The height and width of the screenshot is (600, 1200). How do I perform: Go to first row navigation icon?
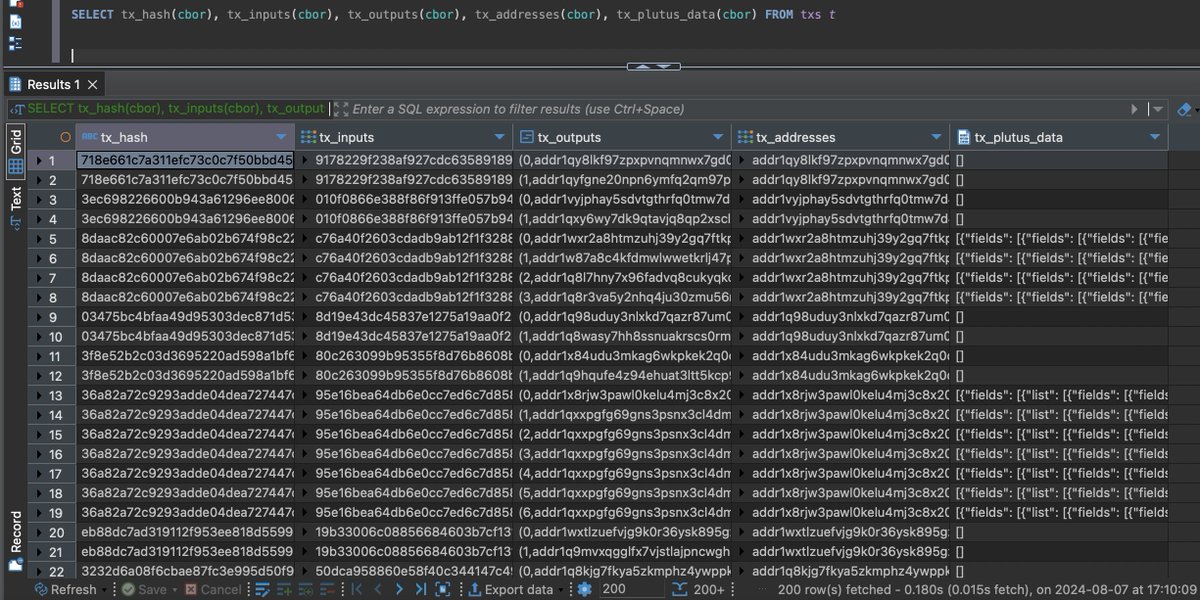click(x=359, y=590)
